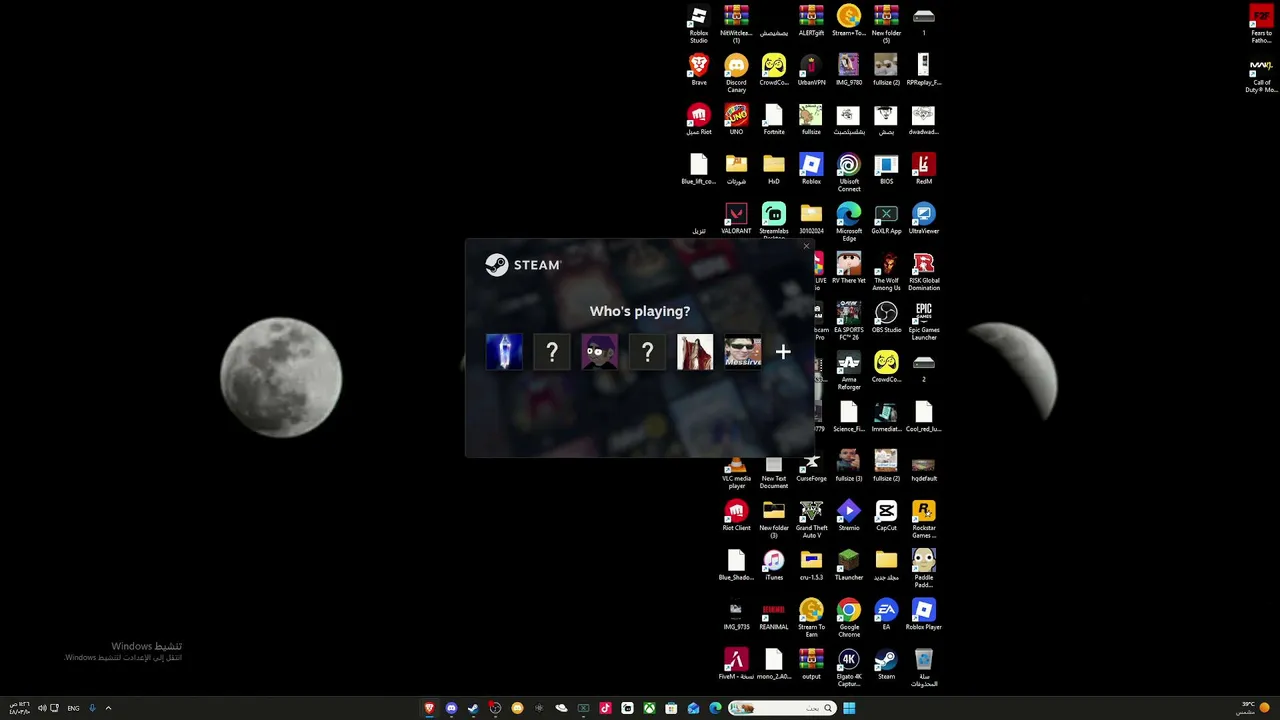Click the taskbar search box
The height and width of the screenshot is (720, 1280).
(x=782, y=708)
